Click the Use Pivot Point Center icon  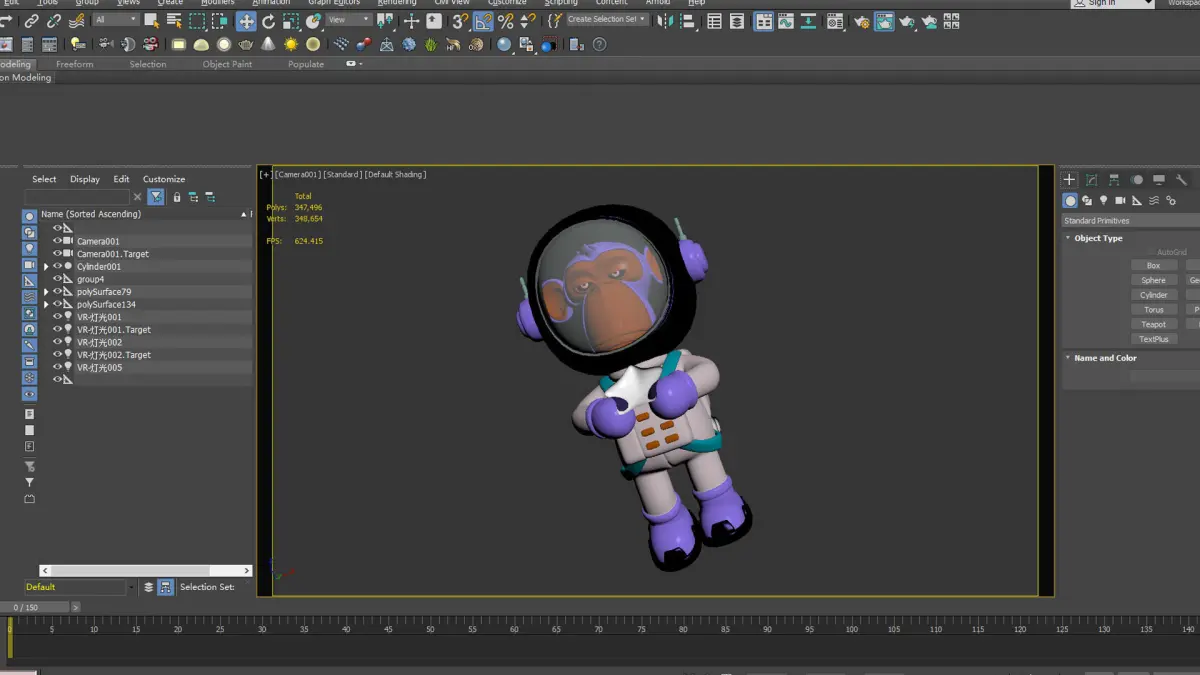[385, 21]
